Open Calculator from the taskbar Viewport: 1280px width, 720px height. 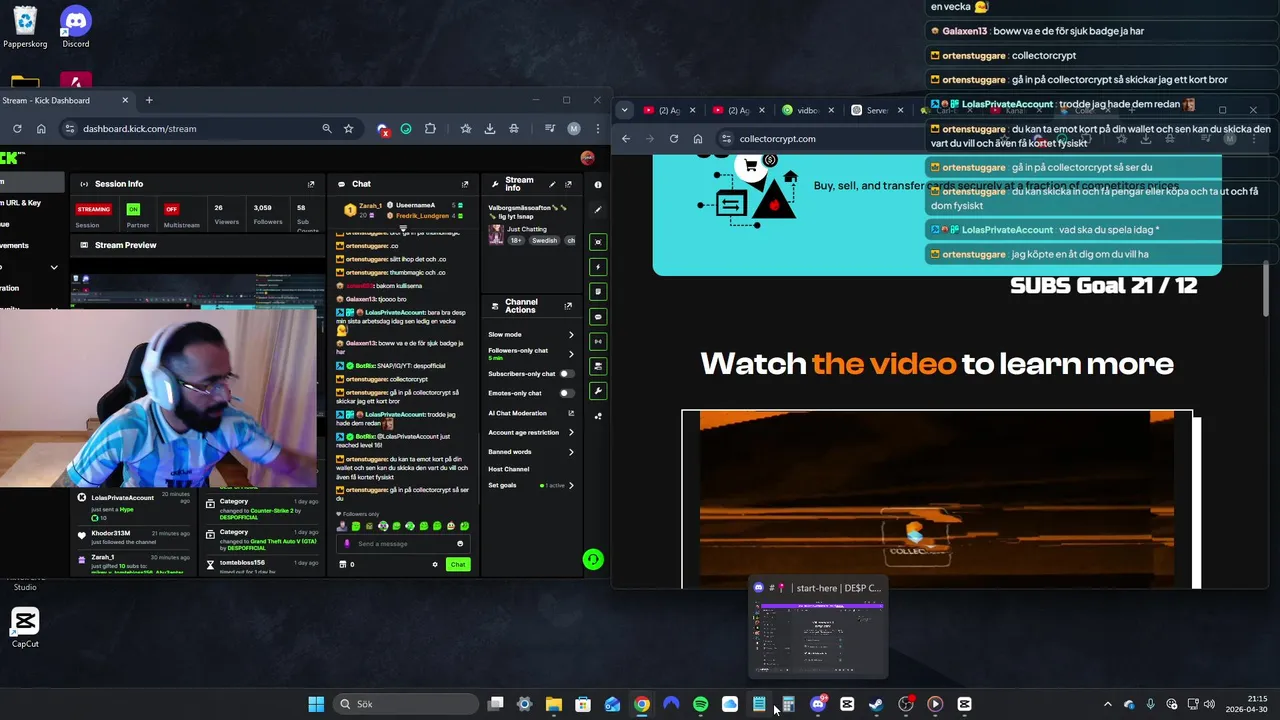pos(788,704)
